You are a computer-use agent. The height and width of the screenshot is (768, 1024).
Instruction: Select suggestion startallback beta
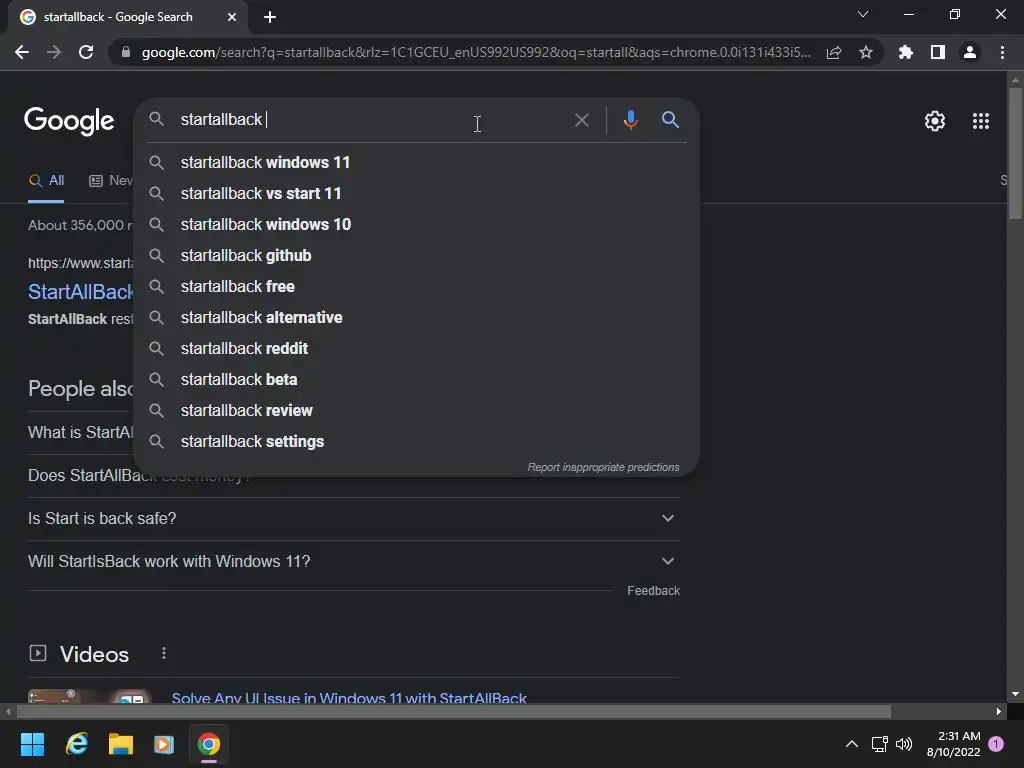(x=417, y=379)
